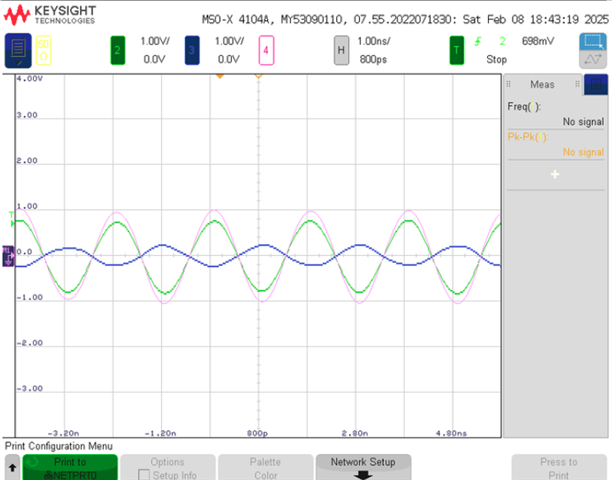The height and width of the screenshot is (480, 612).
Task: Select channel 4 pink button
Action: (266, 50)
